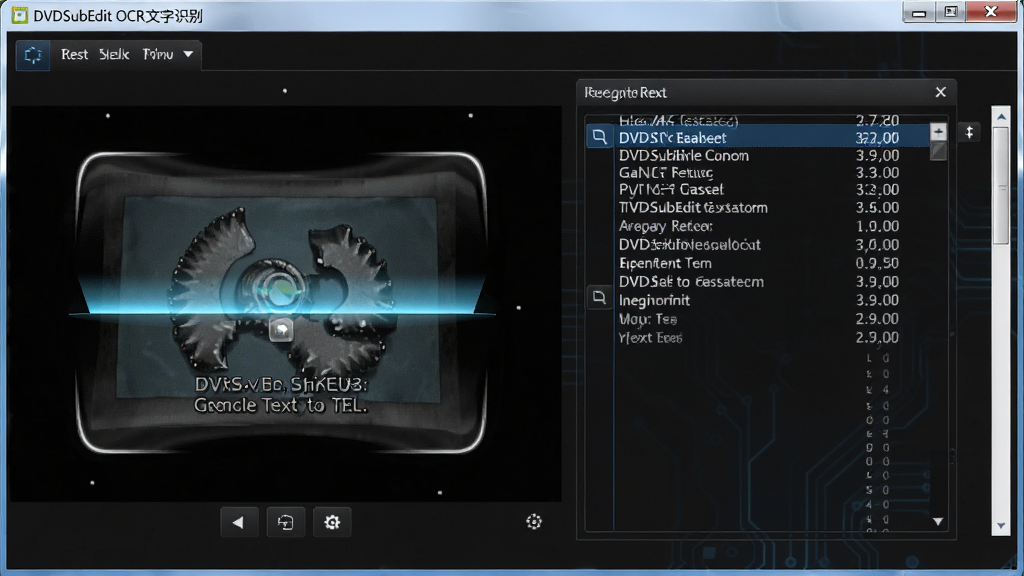1024x576 pixels.
Task: Click the 322.00 value in highlighted row
Action: (x=877, y=138)
